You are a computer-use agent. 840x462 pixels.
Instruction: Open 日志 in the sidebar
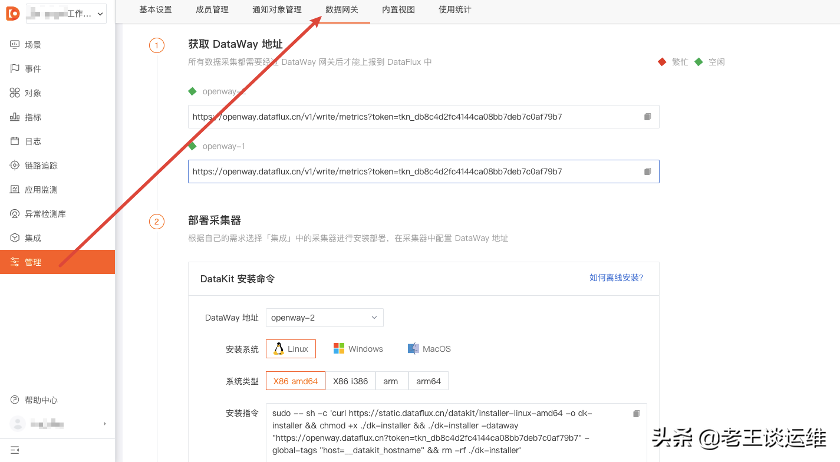pos(33,141)
